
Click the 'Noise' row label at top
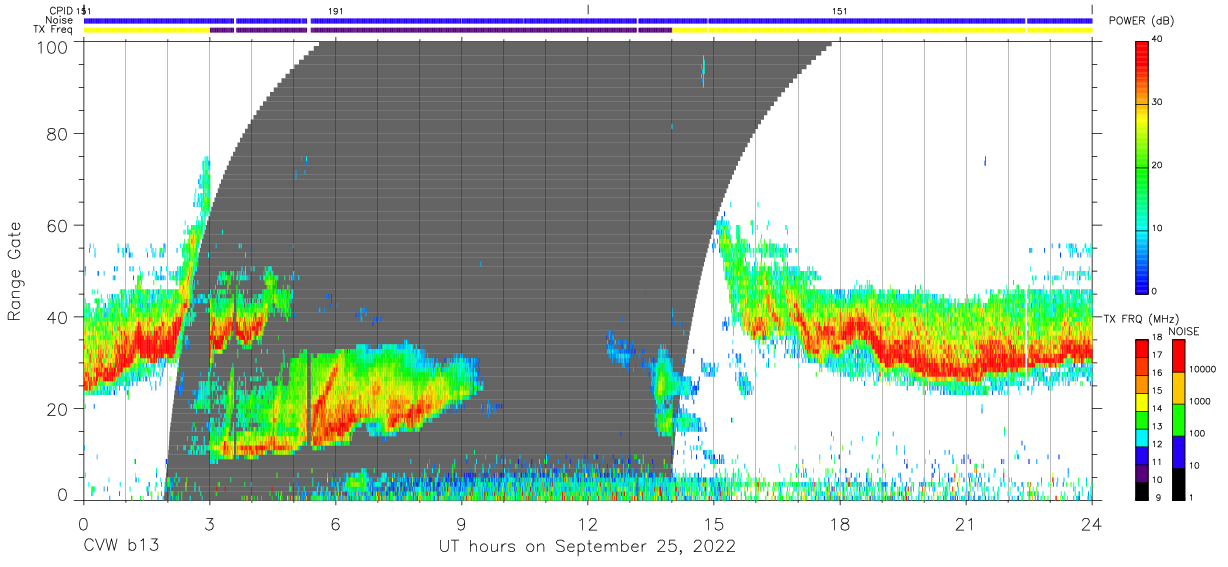58,20
